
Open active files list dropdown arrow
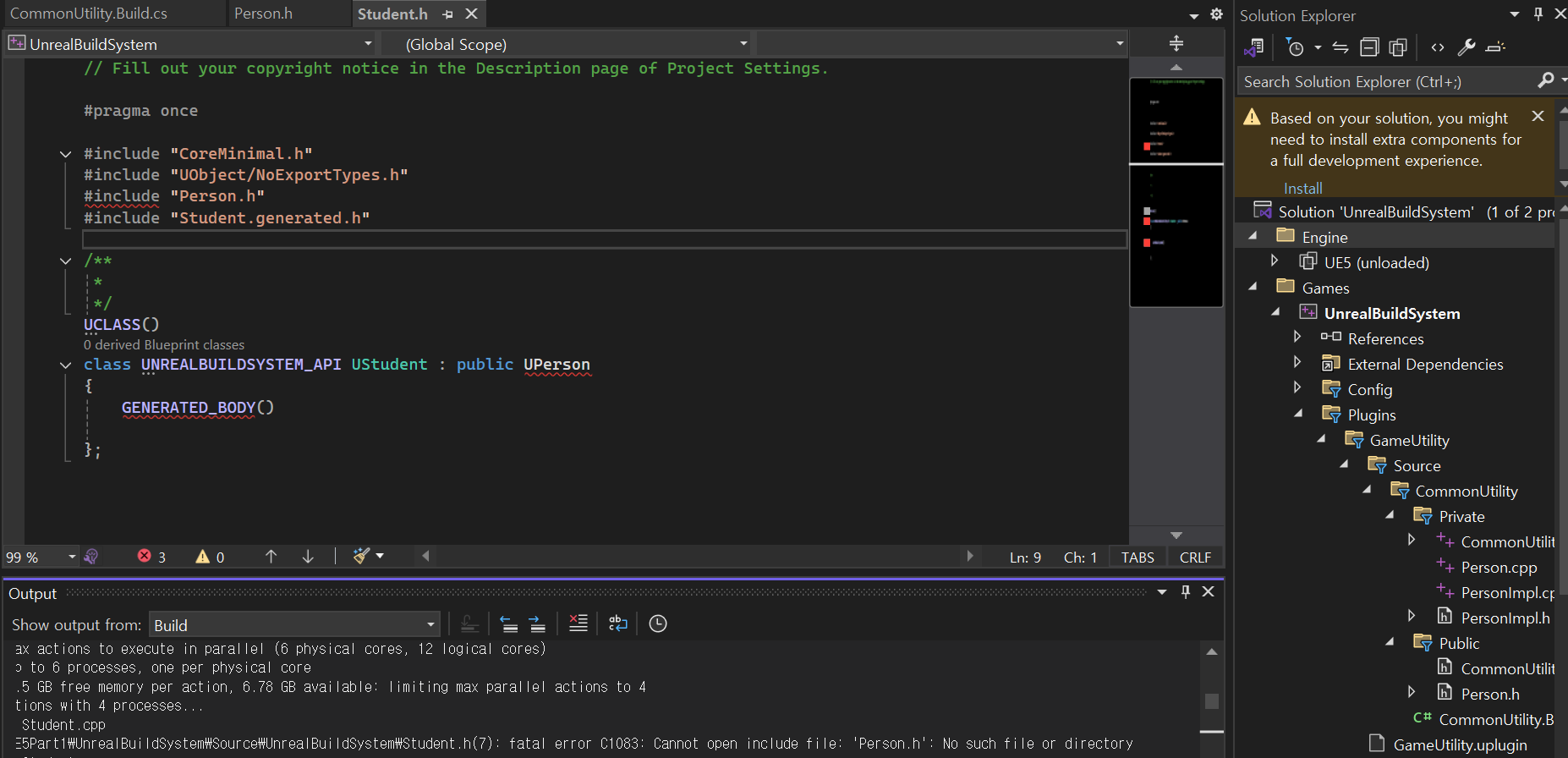[1194, 15]
